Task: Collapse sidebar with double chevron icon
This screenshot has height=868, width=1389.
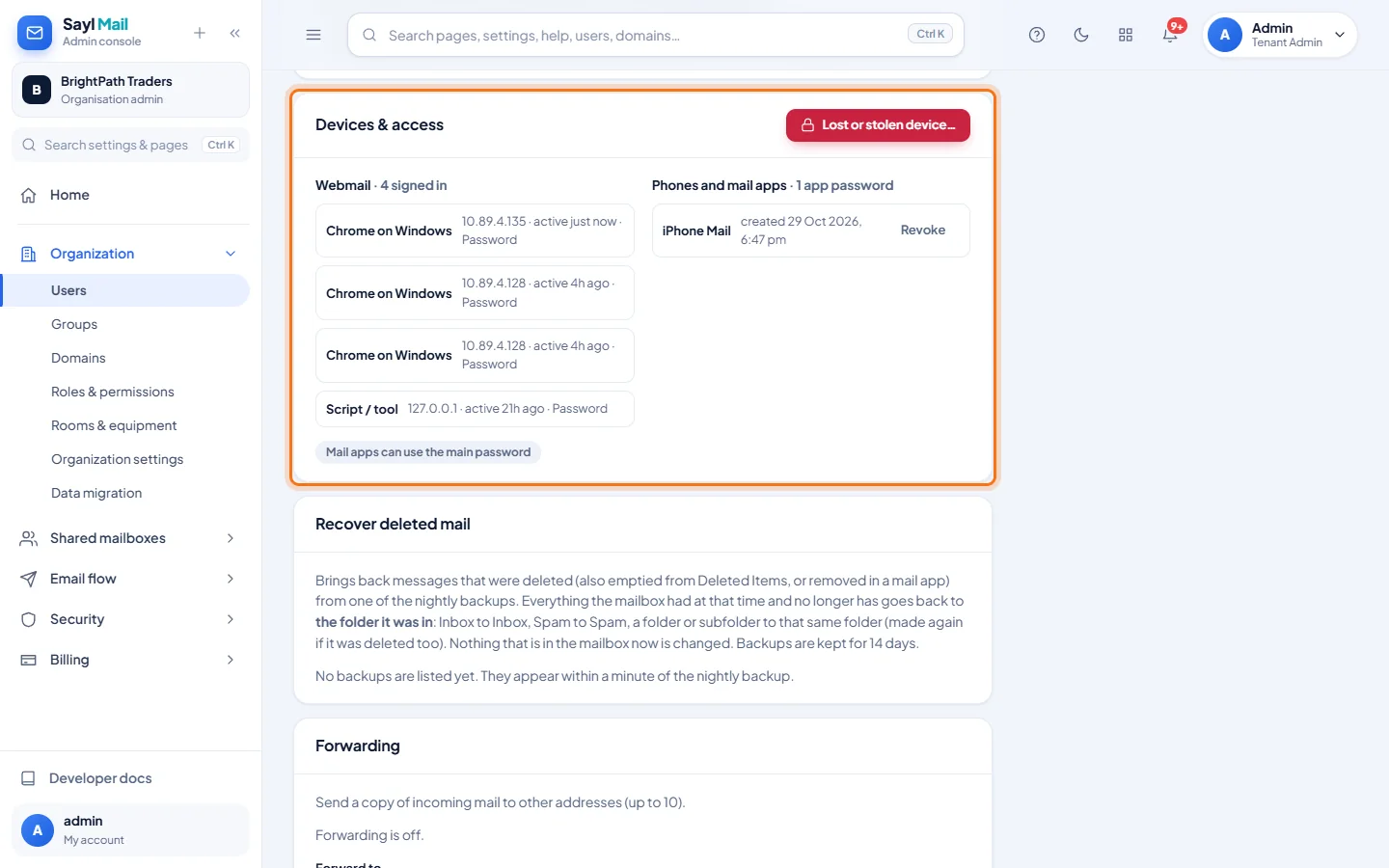Action: [235, 33]
